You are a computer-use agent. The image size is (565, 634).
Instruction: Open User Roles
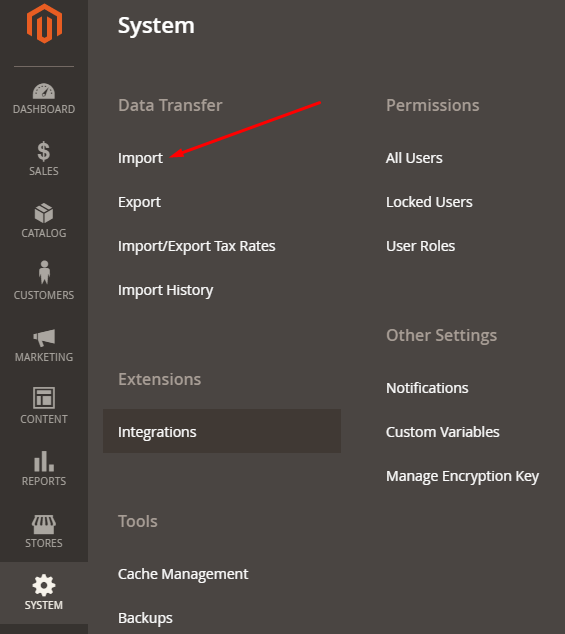(421, 246)
